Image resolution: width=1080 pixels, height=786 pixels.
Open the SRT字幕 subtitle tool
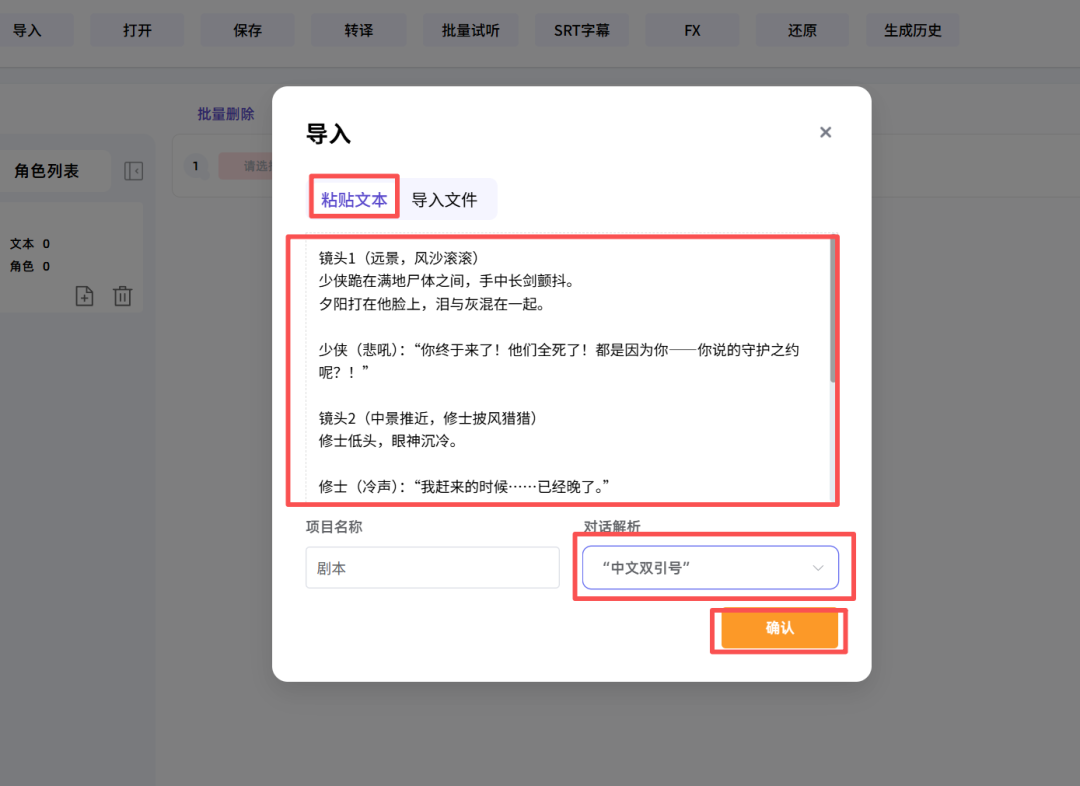pos(581,30)
